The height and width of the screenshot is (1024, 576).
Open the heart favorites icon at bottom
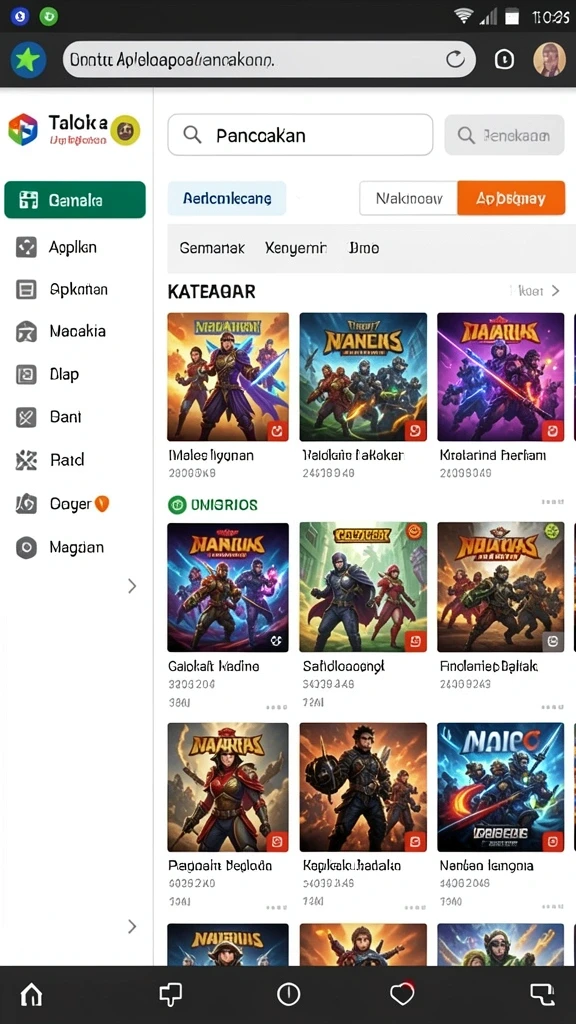coord(402,993)
